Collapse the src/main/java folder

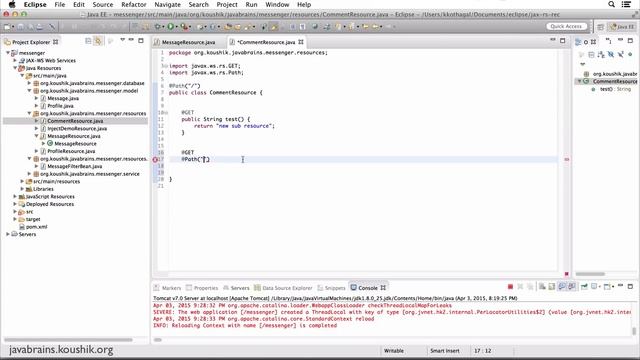point(22,76)
